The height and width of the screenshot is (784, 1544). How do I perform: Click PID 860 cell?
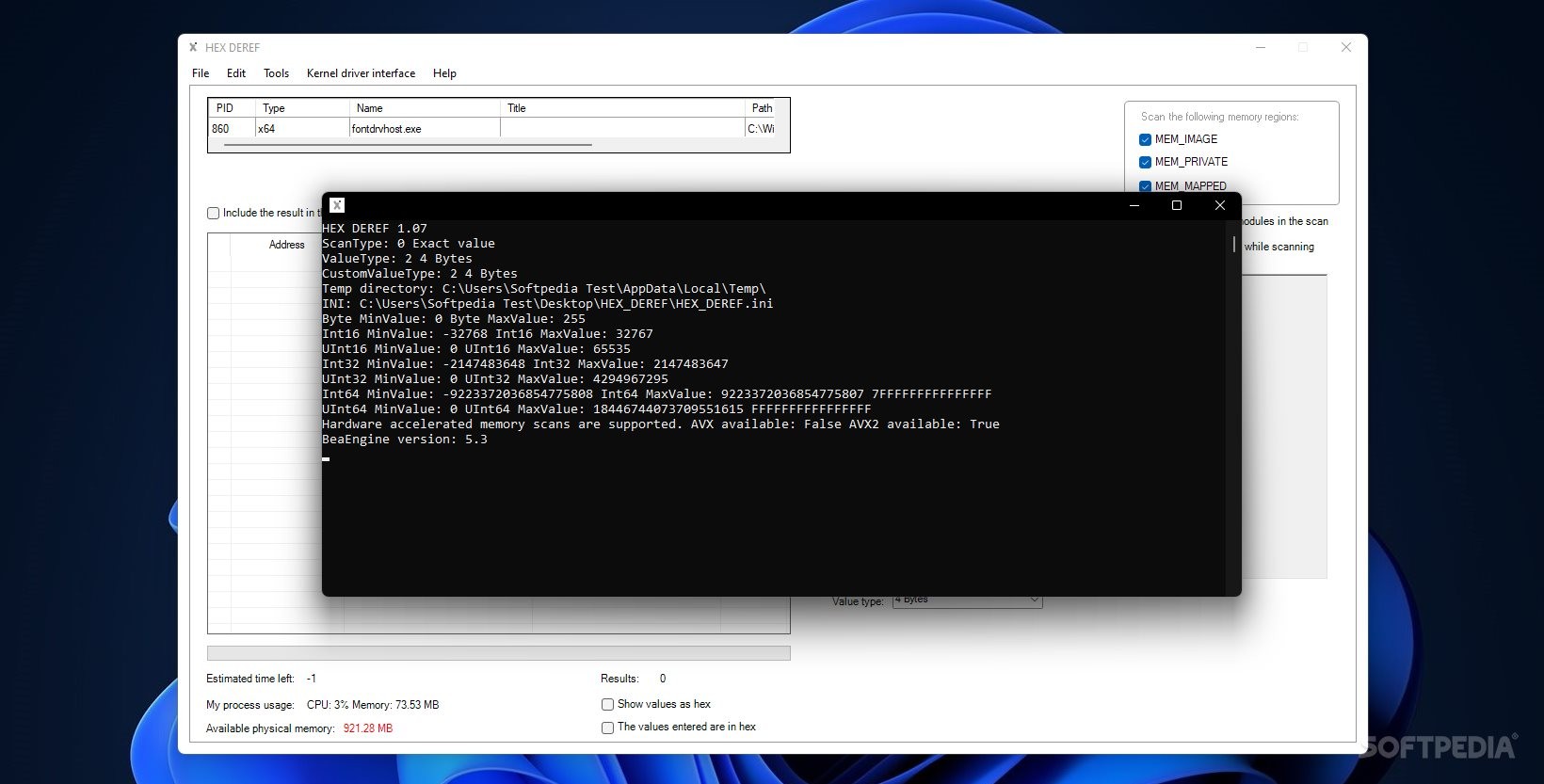pyautogui.click(x=232, y=129)
